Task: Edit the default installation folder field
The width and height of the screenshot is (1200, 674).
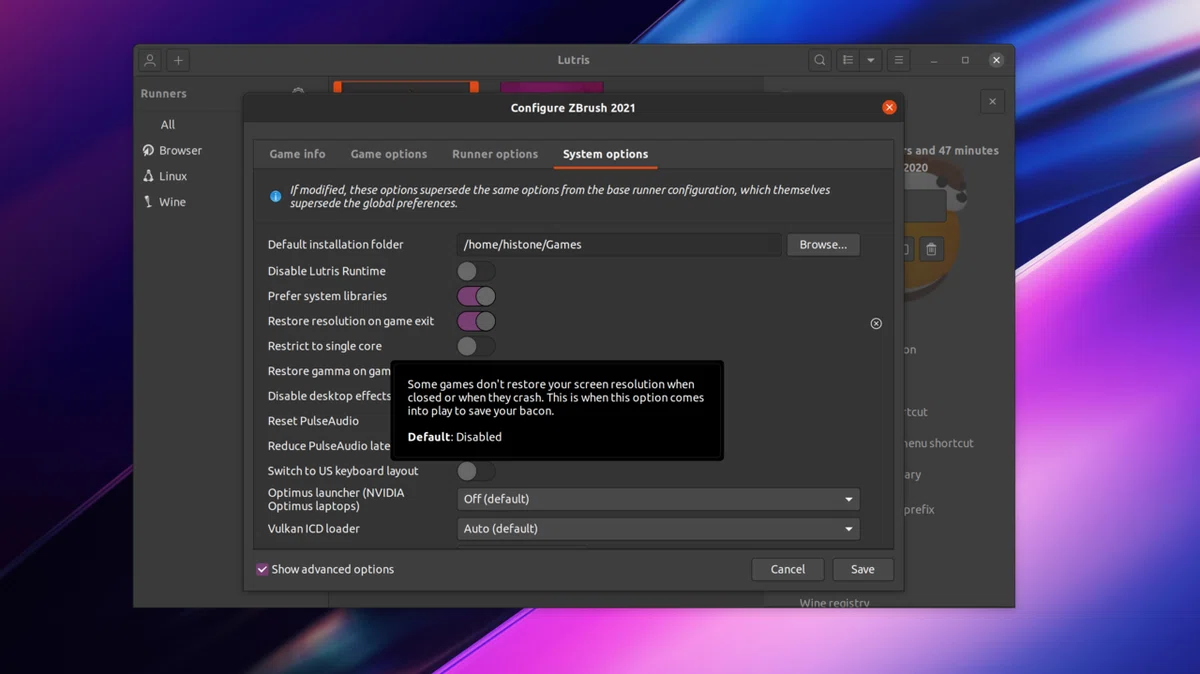Action: [619, 245]
